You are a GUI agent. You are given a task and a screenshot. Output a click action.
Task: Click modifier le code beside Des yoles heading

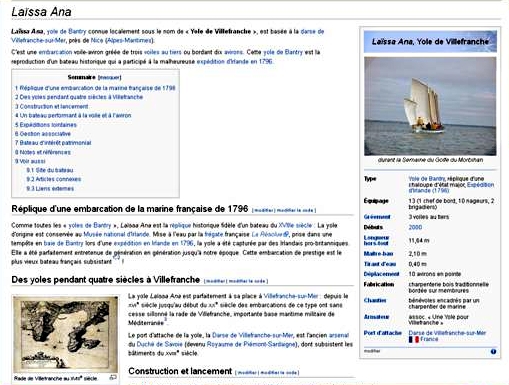click(x=247, y=281)
